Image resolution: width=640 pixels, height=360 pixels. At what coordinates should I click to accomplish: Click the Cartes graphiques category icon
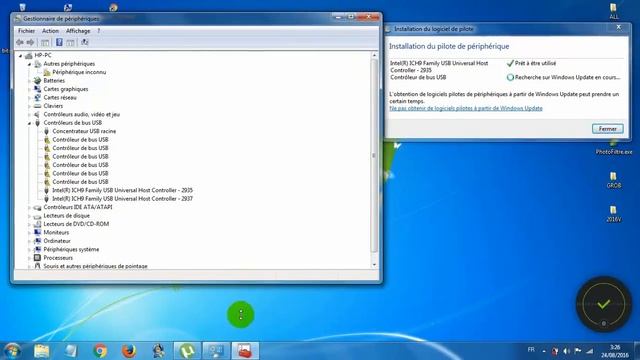click(x=38, y=89)
